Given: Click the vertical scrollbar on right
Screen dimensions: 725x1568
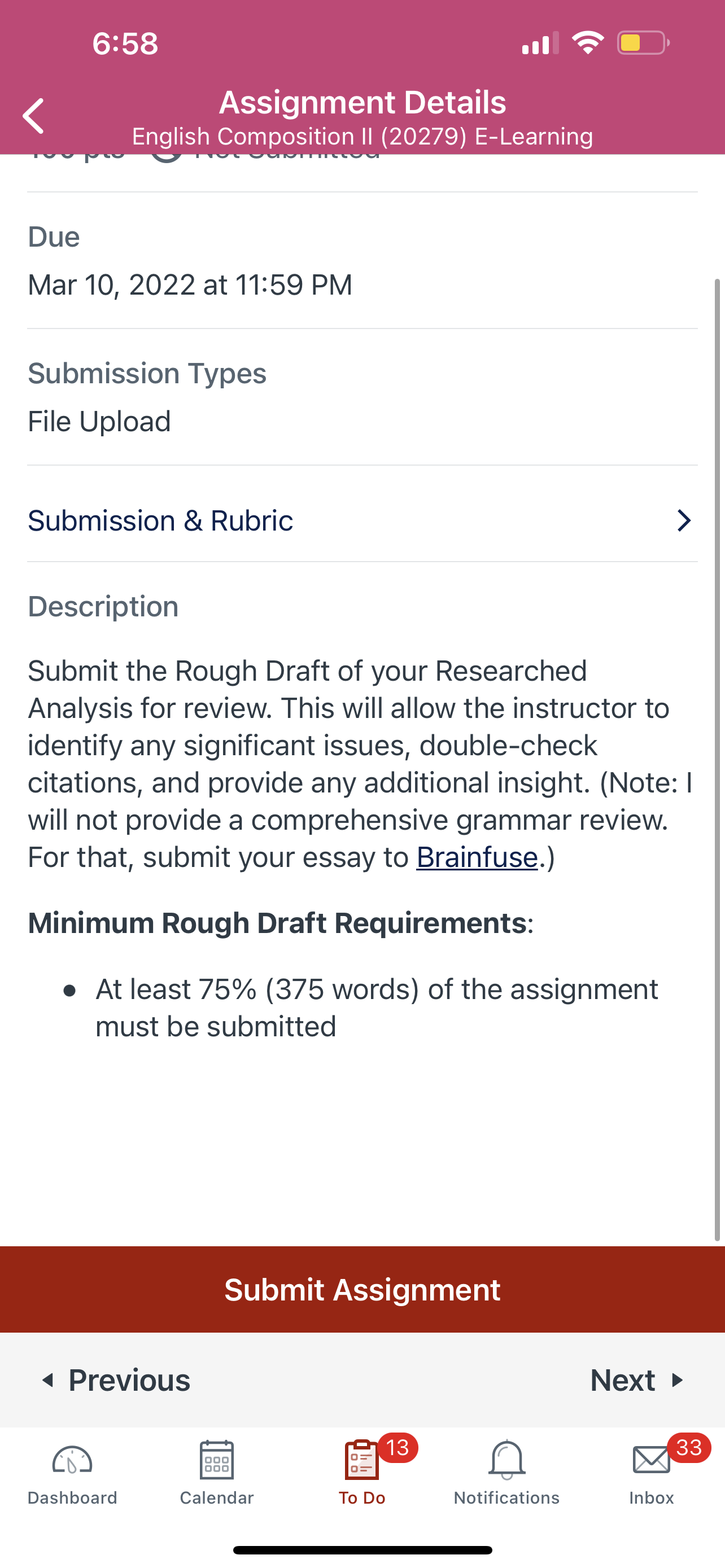Looking at the screenshot, I should [x=717, y=759].
